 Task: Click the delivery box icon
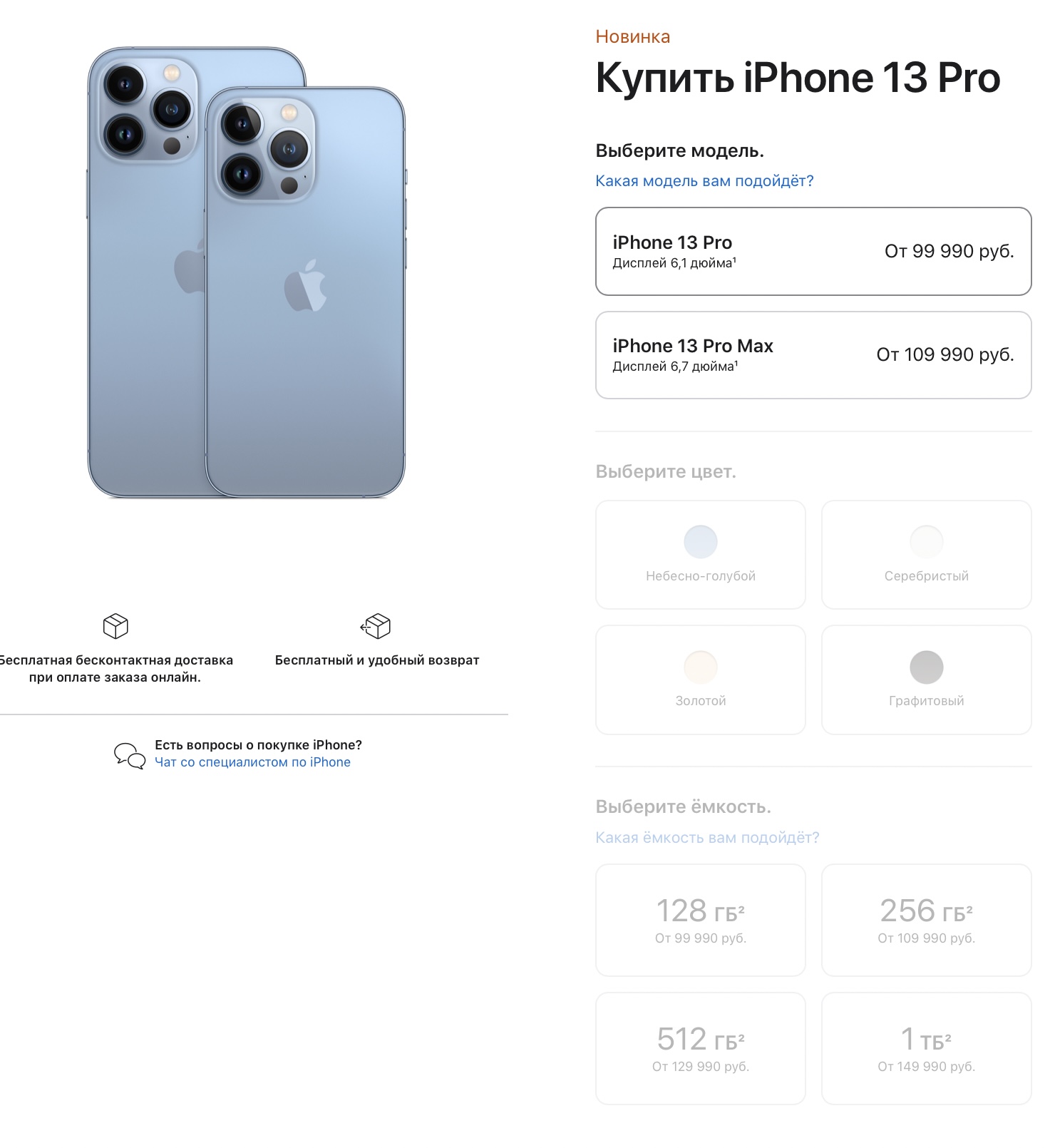(x=115, y=626)
